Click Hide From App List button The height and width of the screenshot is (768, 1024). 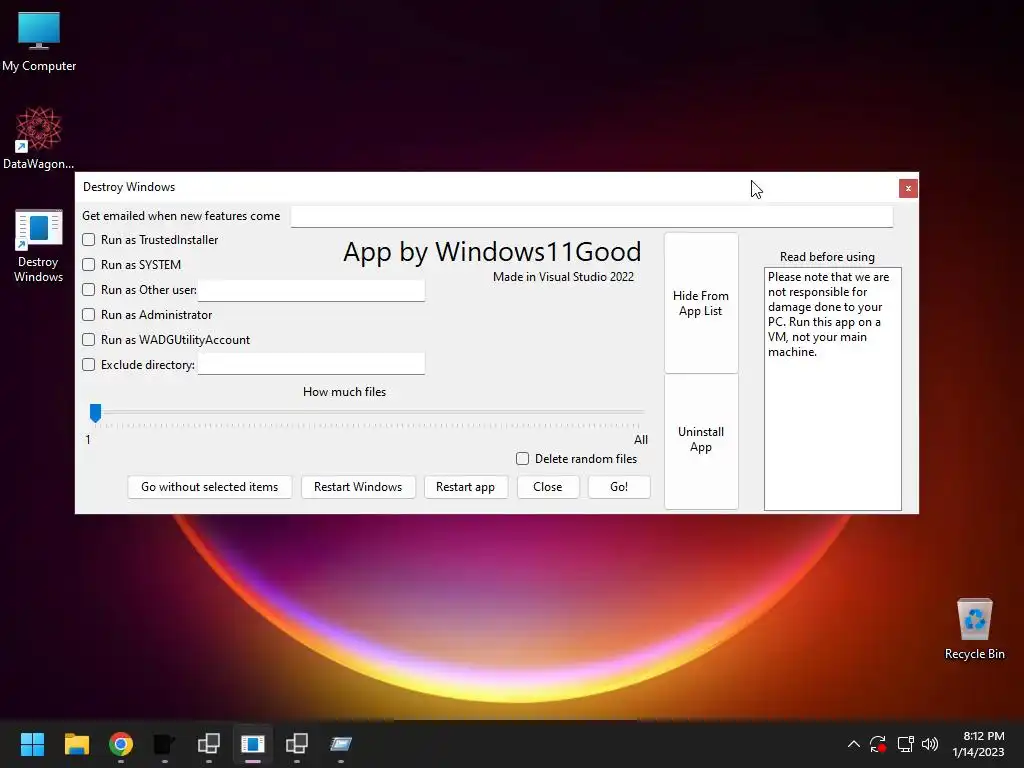(701, 303)
